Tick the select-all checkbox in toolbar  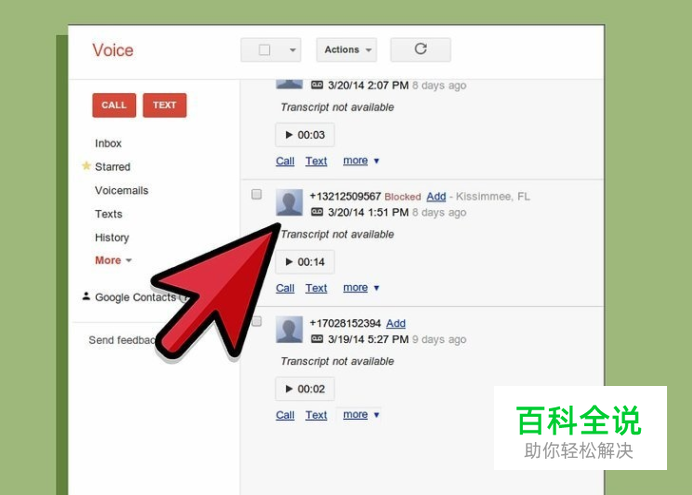pos(264,50)
